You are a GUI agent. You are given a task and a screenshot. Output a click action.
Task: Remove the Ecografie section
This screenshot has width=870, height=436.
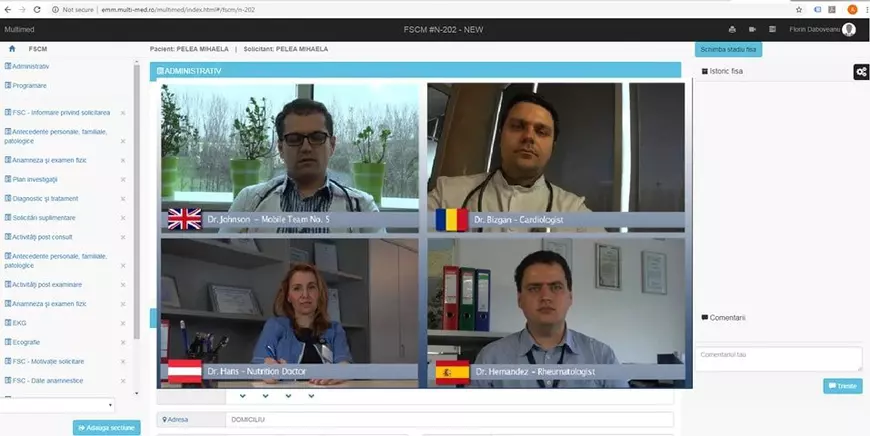pos(123,343)
